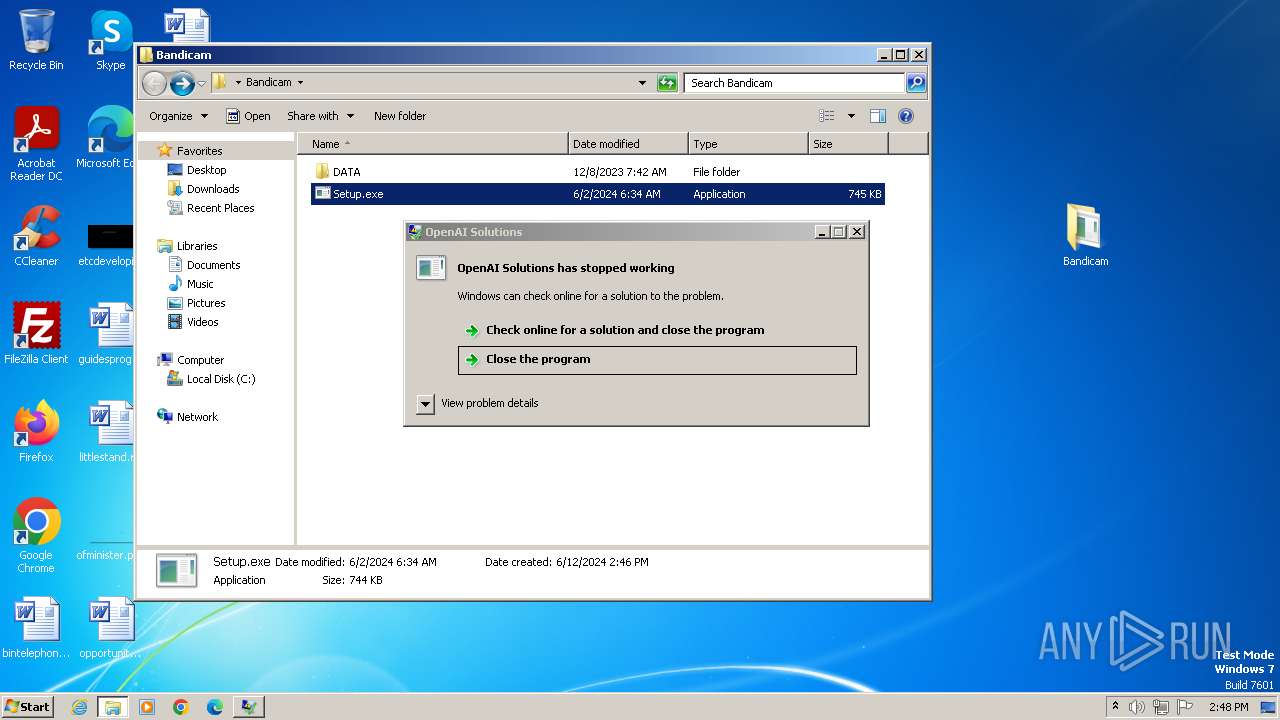Select Recent Places in navigation pane

[x=220, y=208]
